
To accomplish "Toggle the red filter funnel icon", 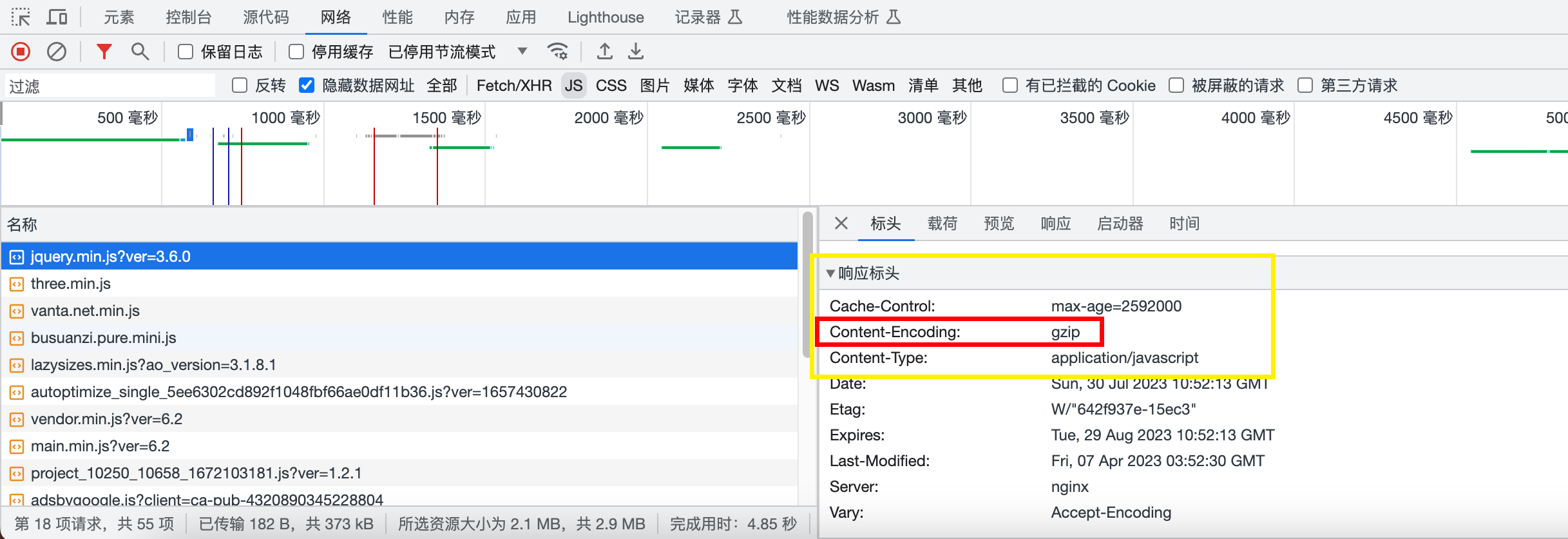I will 104,52.
